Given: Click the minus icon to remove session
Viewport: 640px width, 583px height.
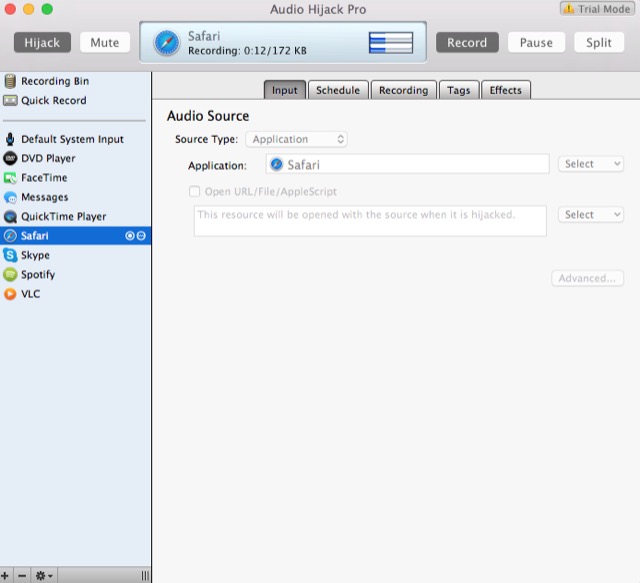Looking at the screenshot, I should click(22, 576).
